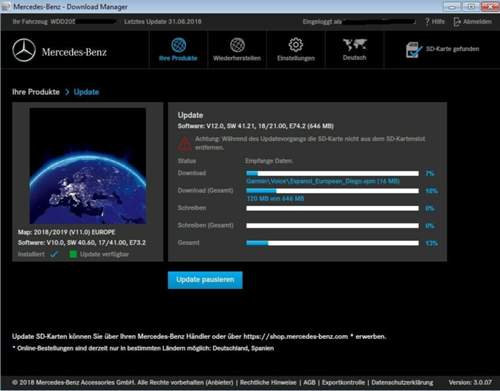Click the green Update verfügbar square
The width and height of the screenshot is (500, 391).
point(73,254)
